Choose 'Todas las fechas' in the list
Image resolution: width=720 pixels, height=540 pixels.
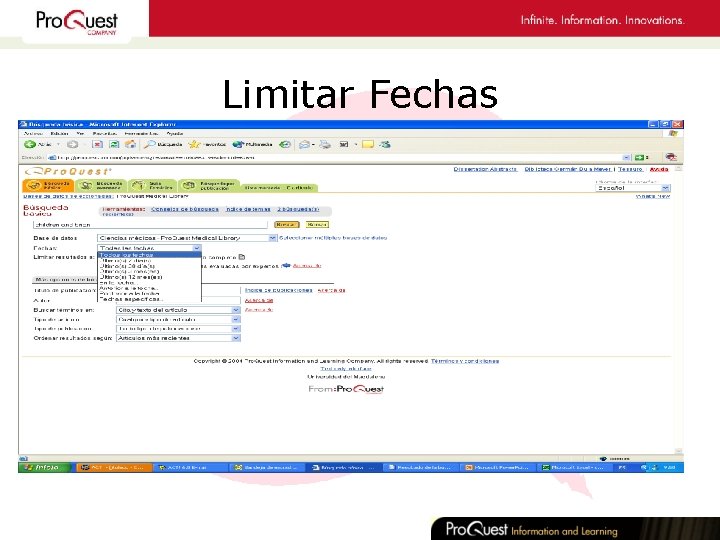150,255
